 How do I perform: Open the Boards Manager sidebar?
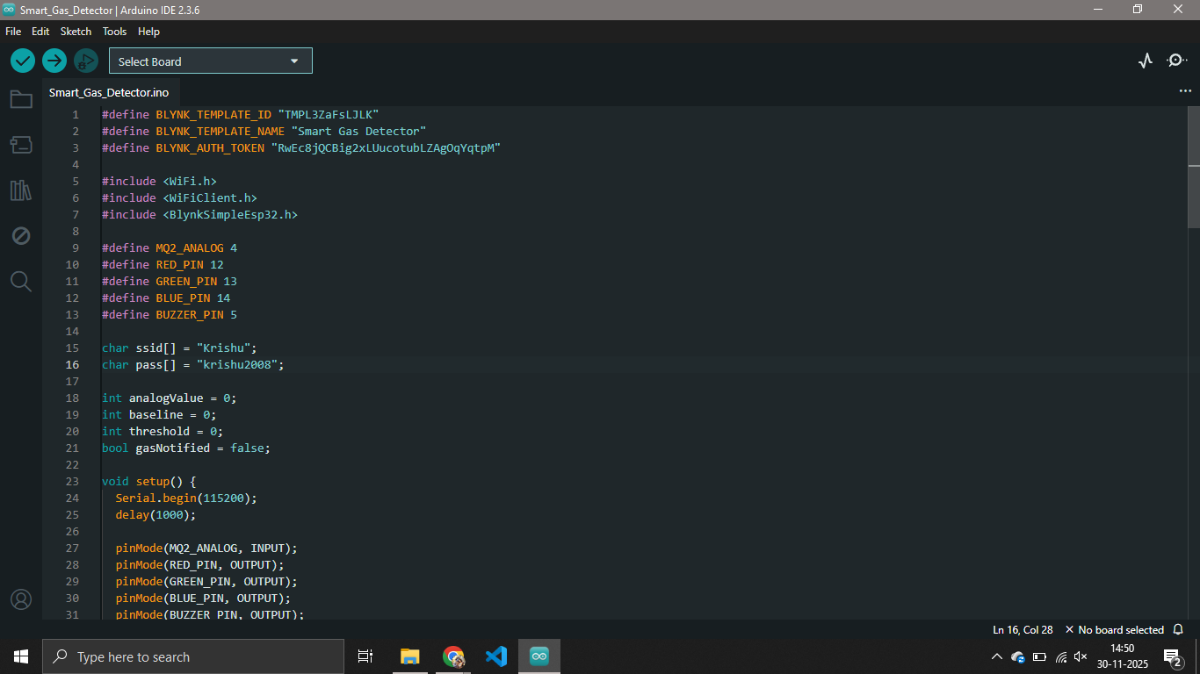(21, 145)
